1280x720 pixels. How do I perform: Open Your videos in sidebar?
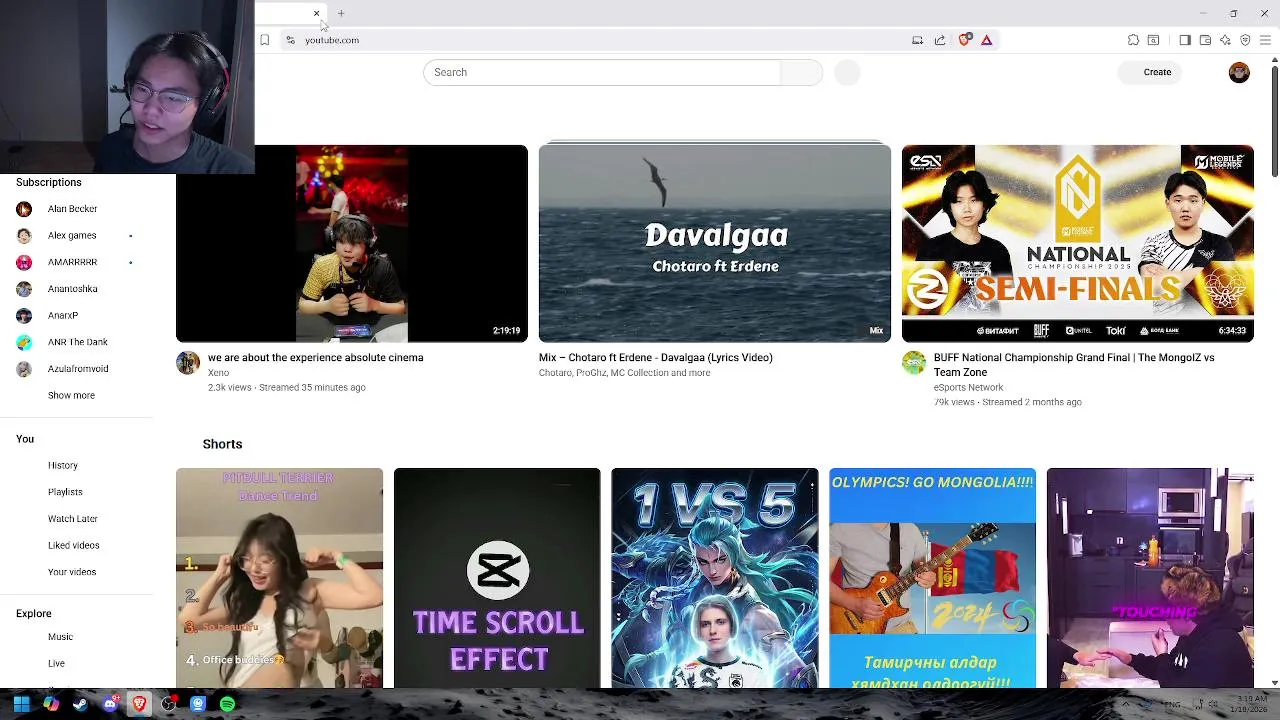[x=72, y=572]
